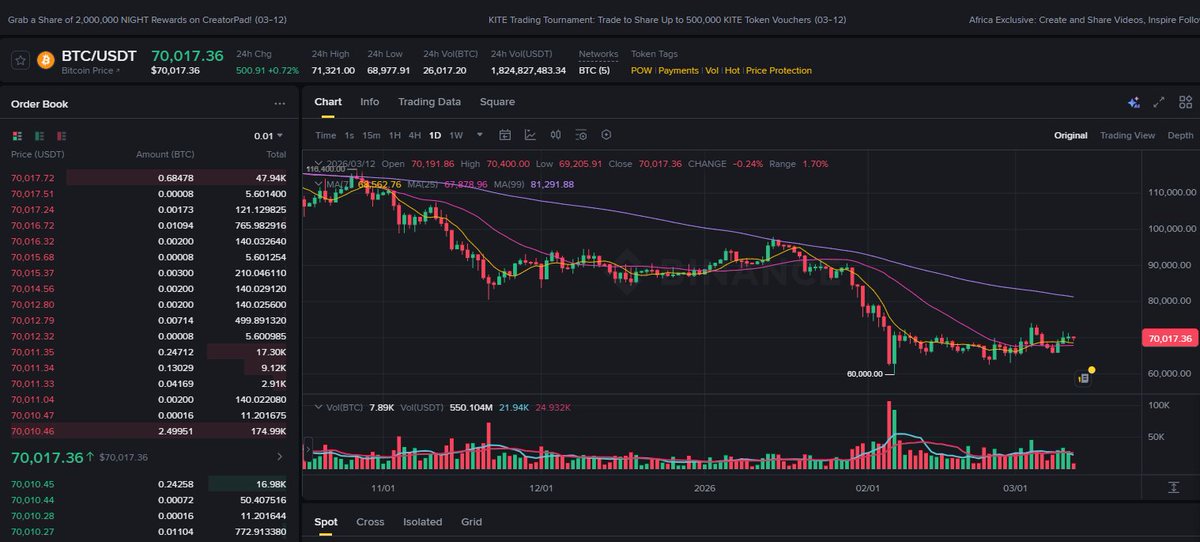Collapse the MA indicator legend chevron
The height and width of the screenshot is (542, 1200).
click(318, 184)
